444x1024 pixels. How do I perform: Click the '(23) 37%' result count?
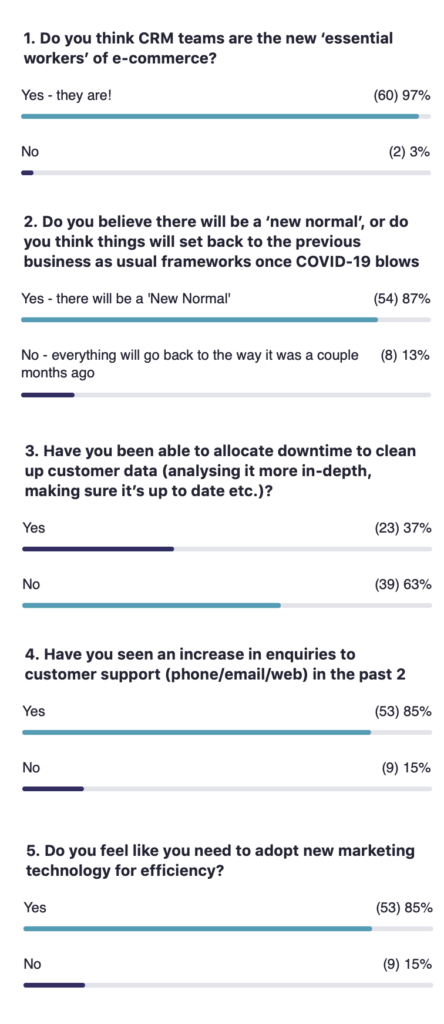403,528
